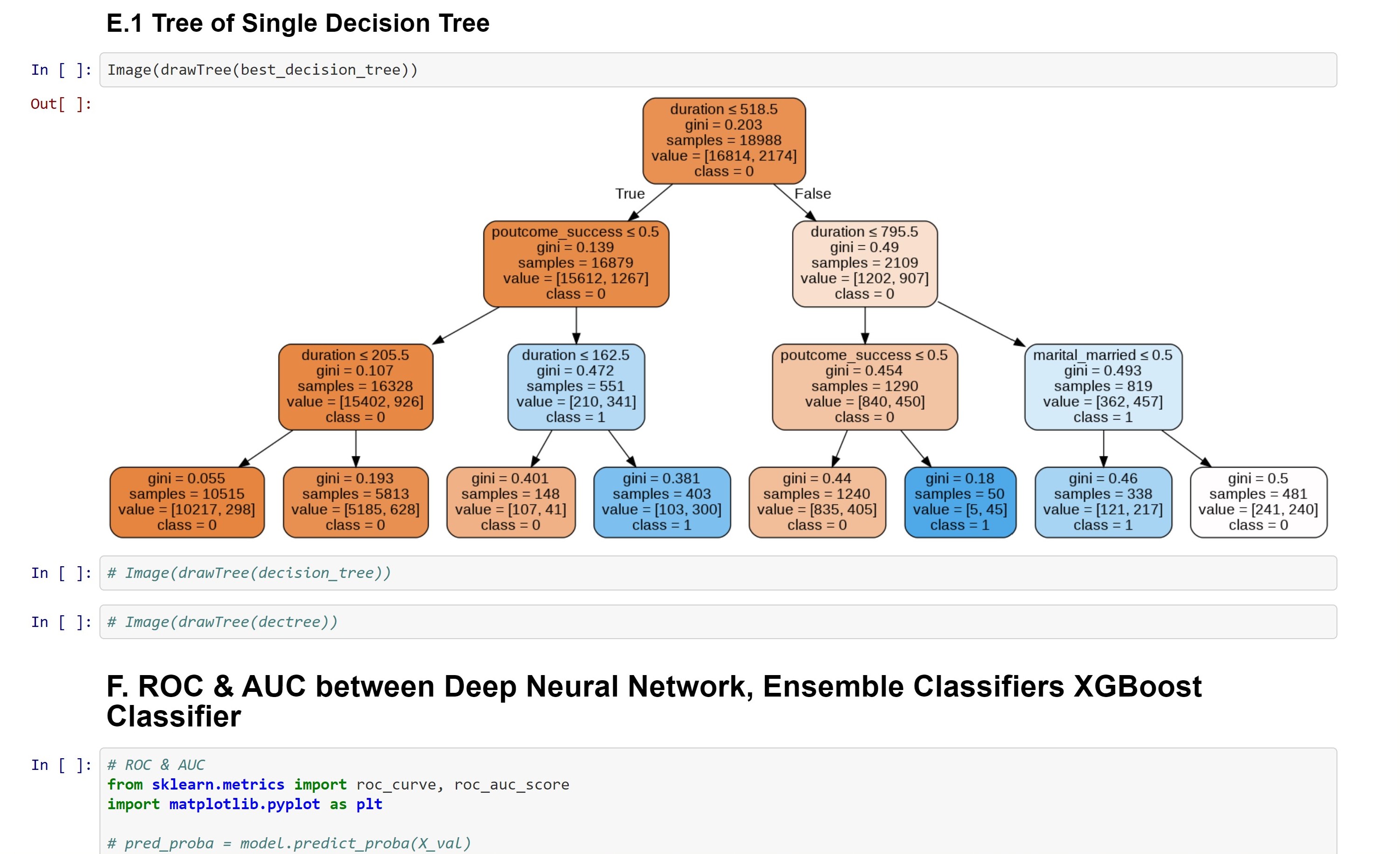
Task: Select the root node duration ≤ 518.5
Action: click(x=724, y=140)
